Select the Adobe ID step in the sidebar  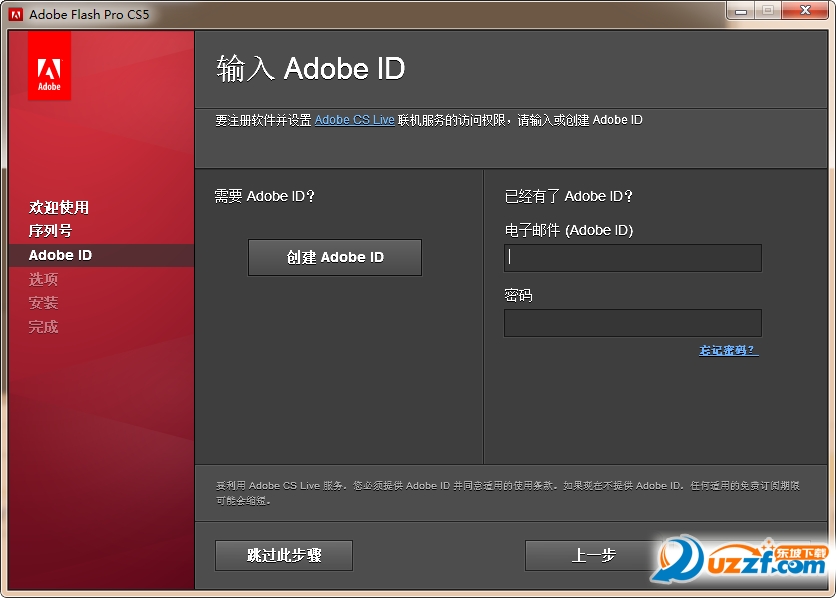coord(60,255)
